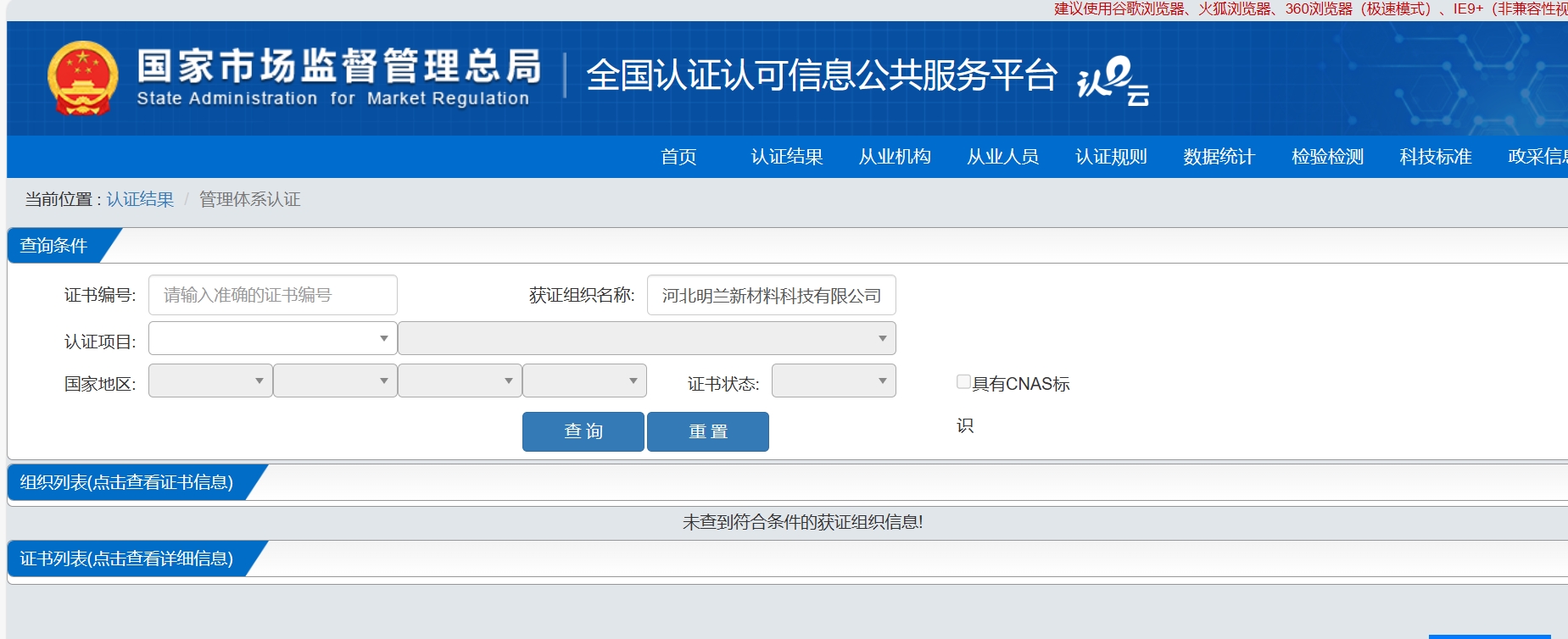Go to 从业机构 in the navigation bar

click(895, 157)
